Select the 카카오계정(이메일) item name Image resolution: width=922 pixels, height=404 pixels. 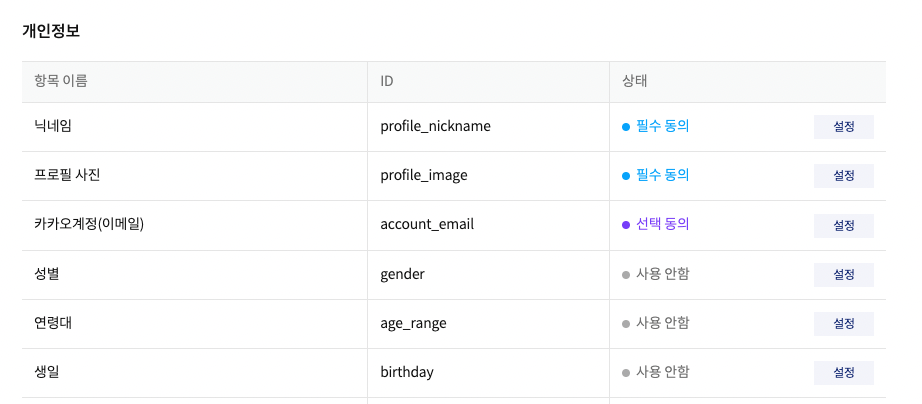click(x=89, y=224)
